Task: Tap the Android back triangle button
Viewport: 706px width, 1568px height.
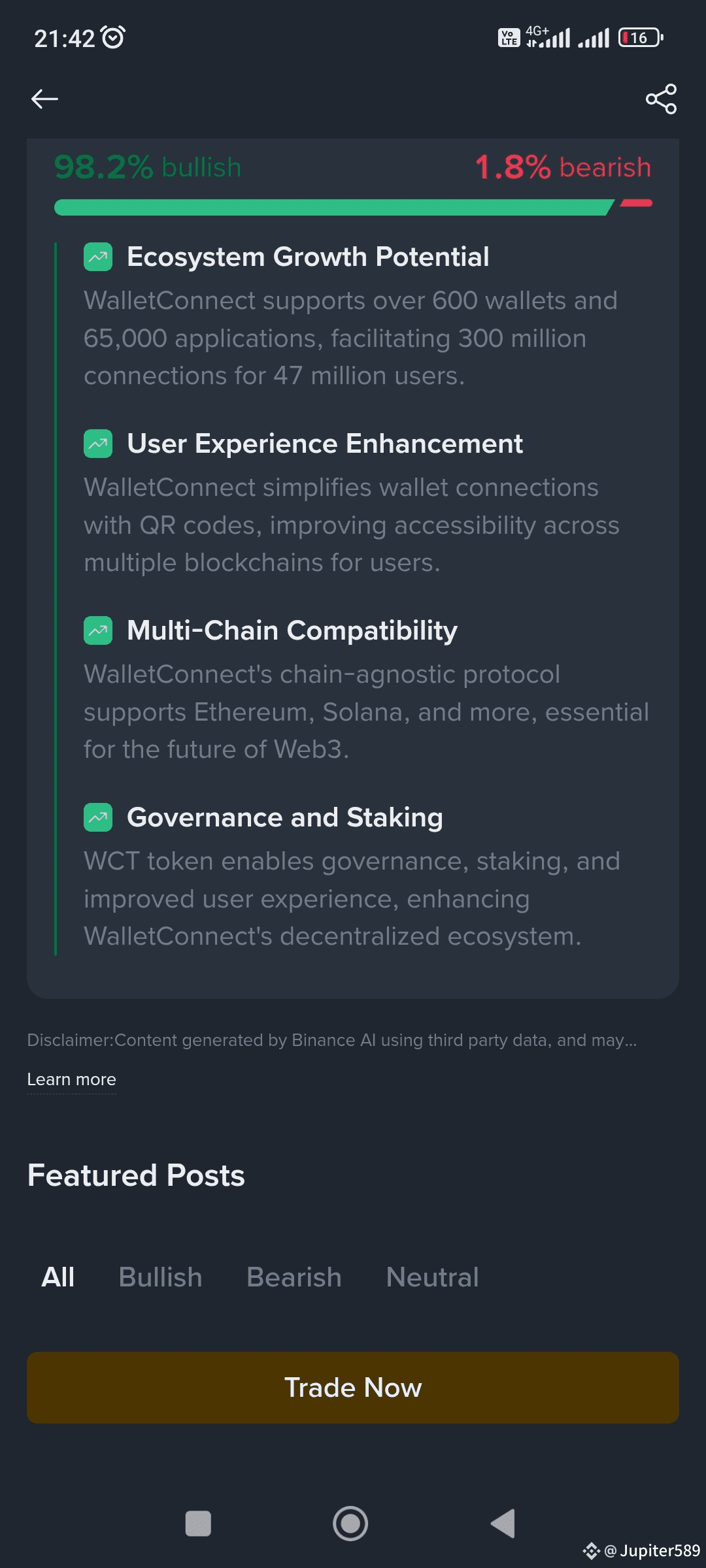Action: click(x=503, y=1524)
